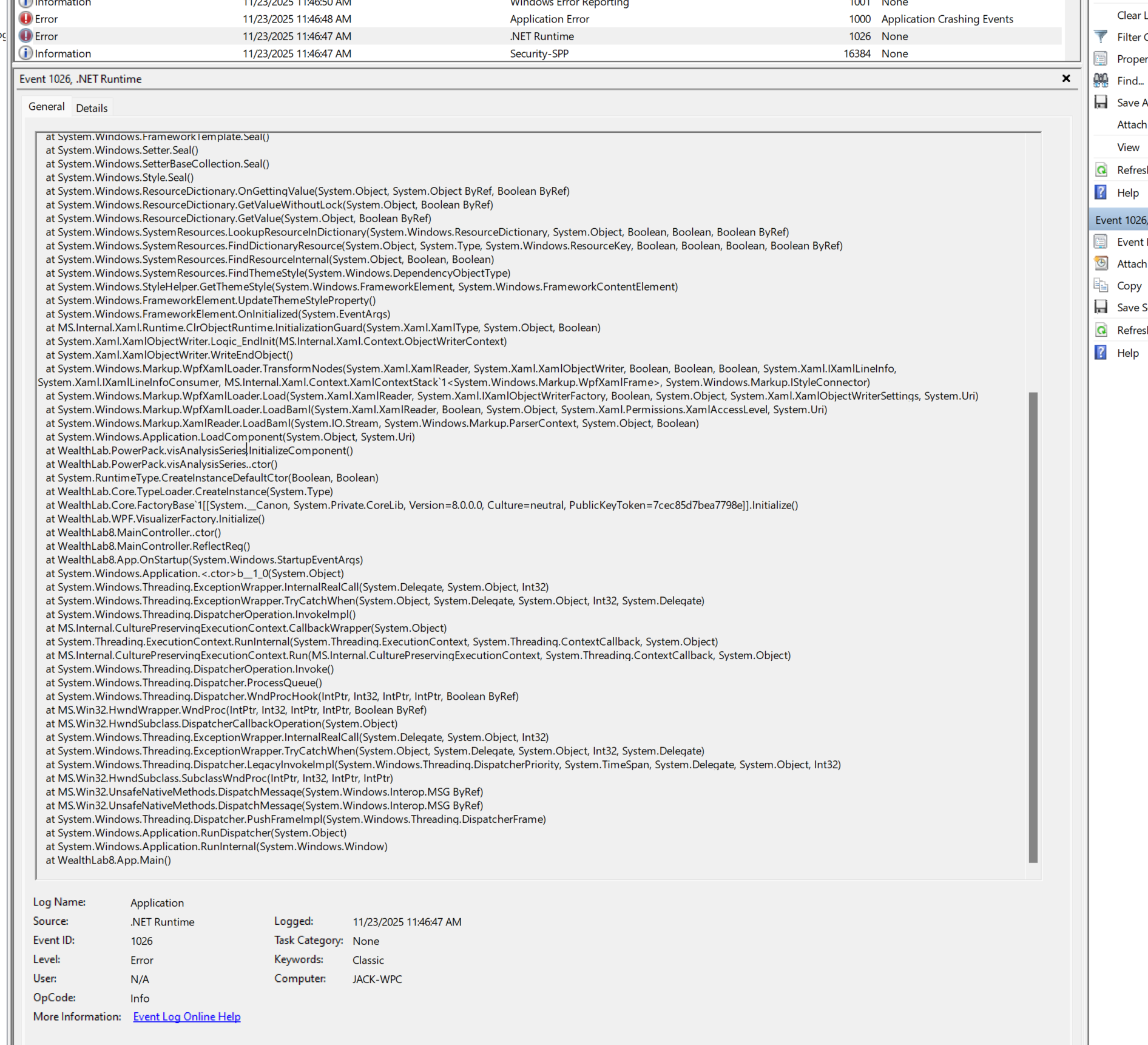
Task: Select the Application Error event row
Action: [x=549, y=19]
